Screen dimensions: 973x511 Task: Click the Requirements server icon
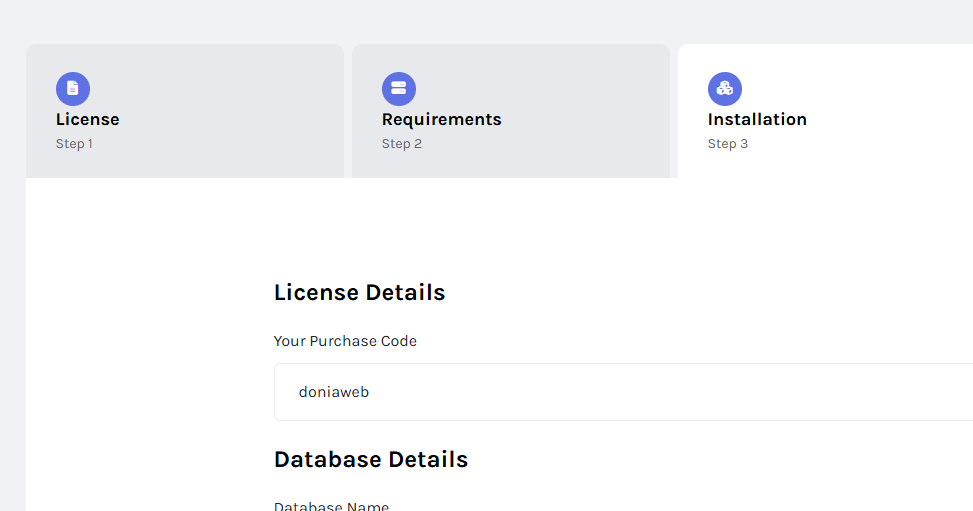click(x=398, y=89)
